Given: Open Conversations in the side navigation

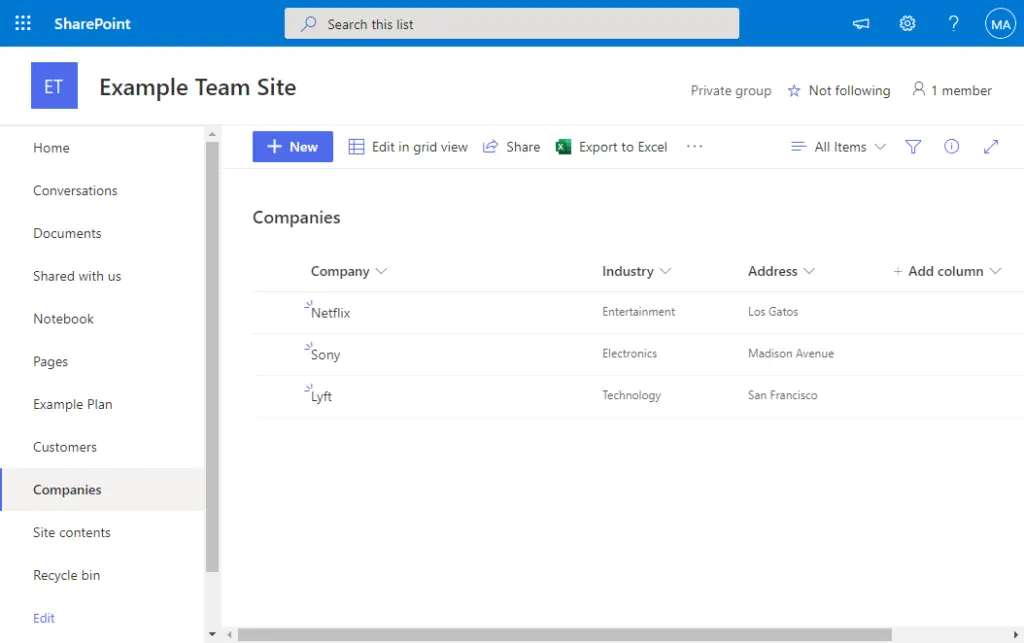Looking at the screenshot, I should point(75,191).
